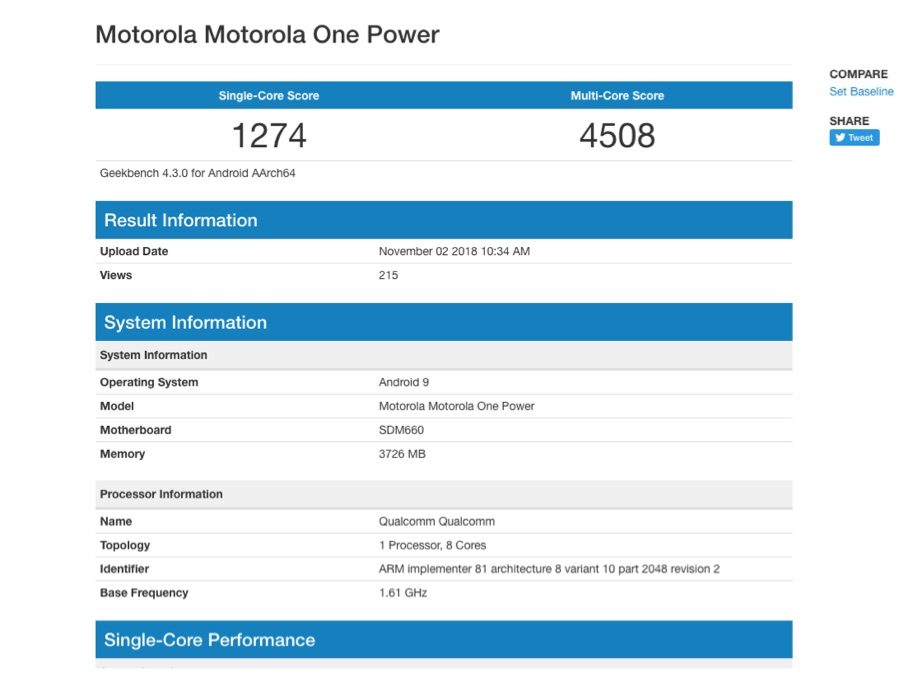The width and height of the screenshot is (912, 673).
Task: Click the ARM implementer identifier text
Action: [x=549, y=569]
